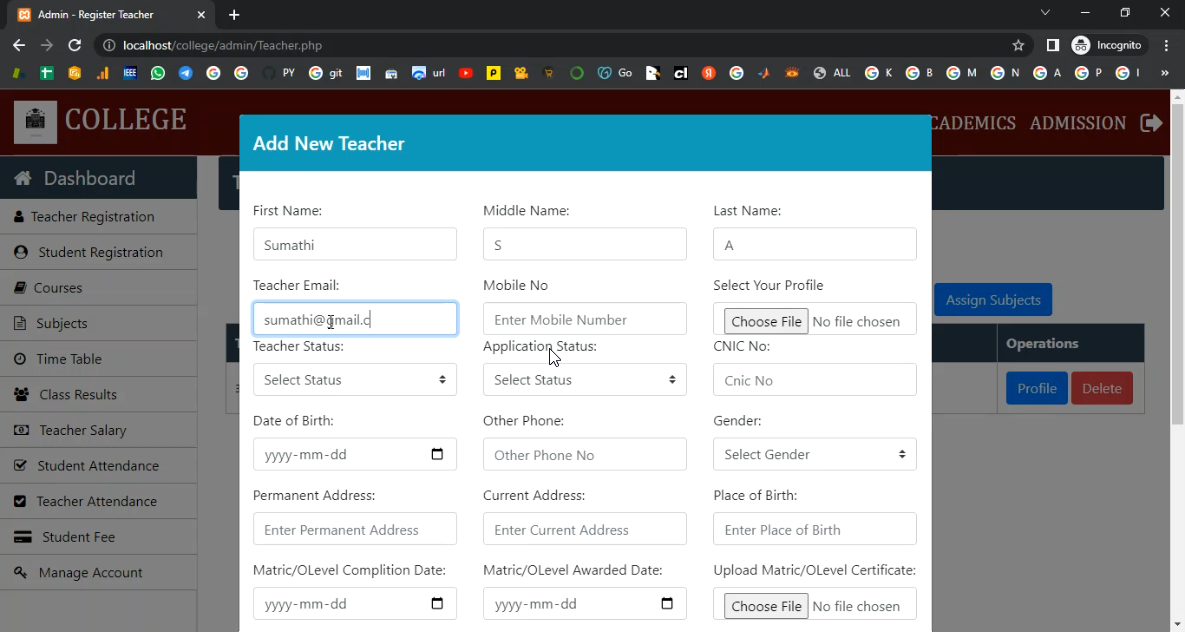The height and width of the screenshot is (632, 1185).
Task: Select Gender dropdown list
Action: tap(814, 454)
